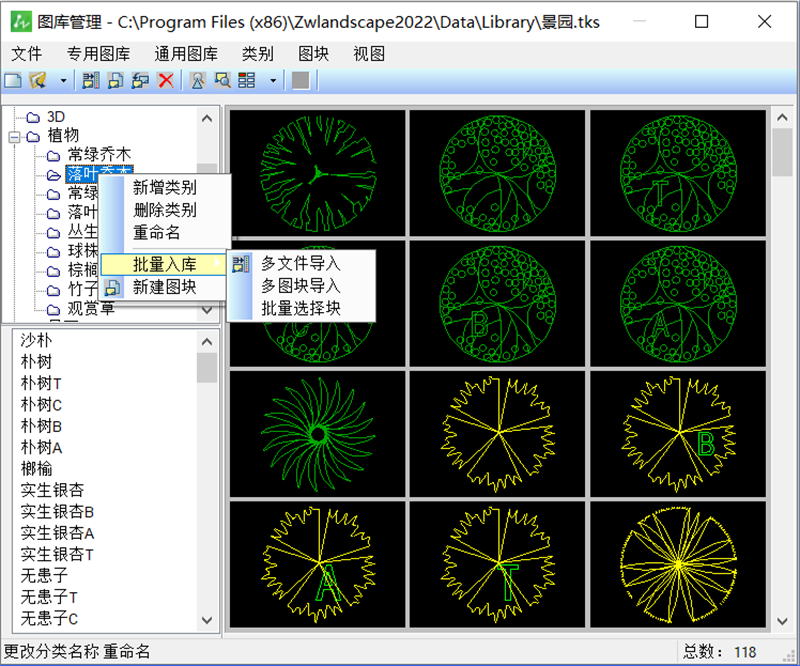The image size is (800, 666).
Task: Click the 3D folder icon
Action: [x=33, y=118]
